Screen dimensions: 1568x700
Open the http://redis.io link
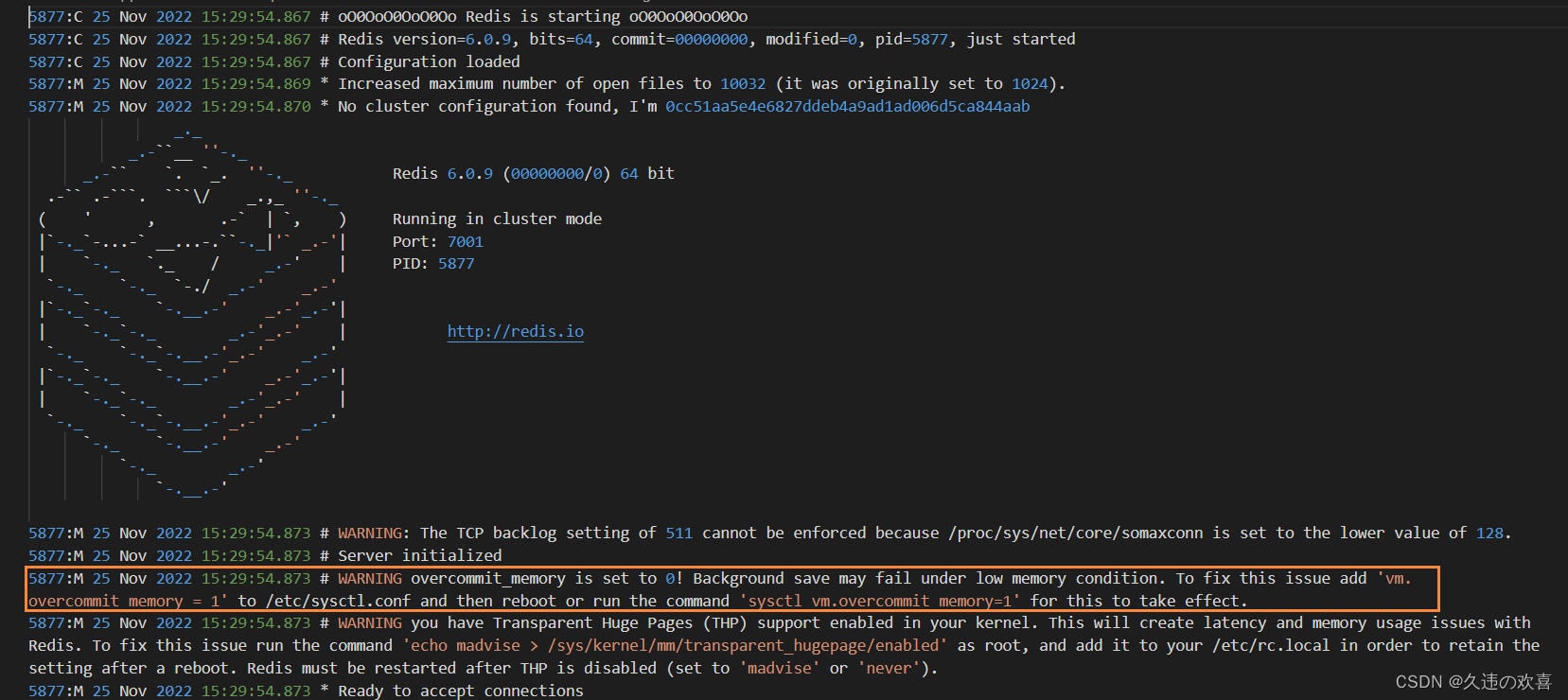(516, 331)
